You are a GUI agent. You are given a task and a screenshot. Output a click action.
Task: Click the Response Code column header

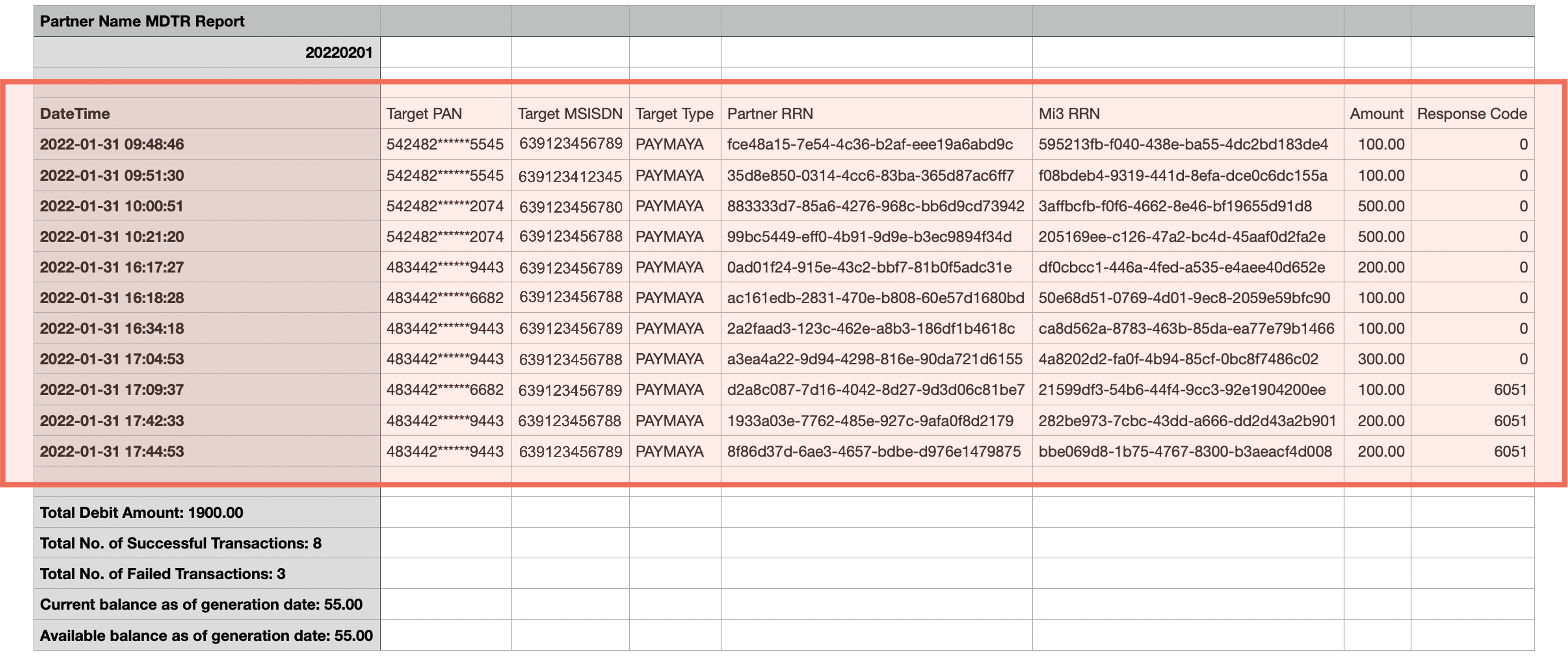[x=1471, y=114]
